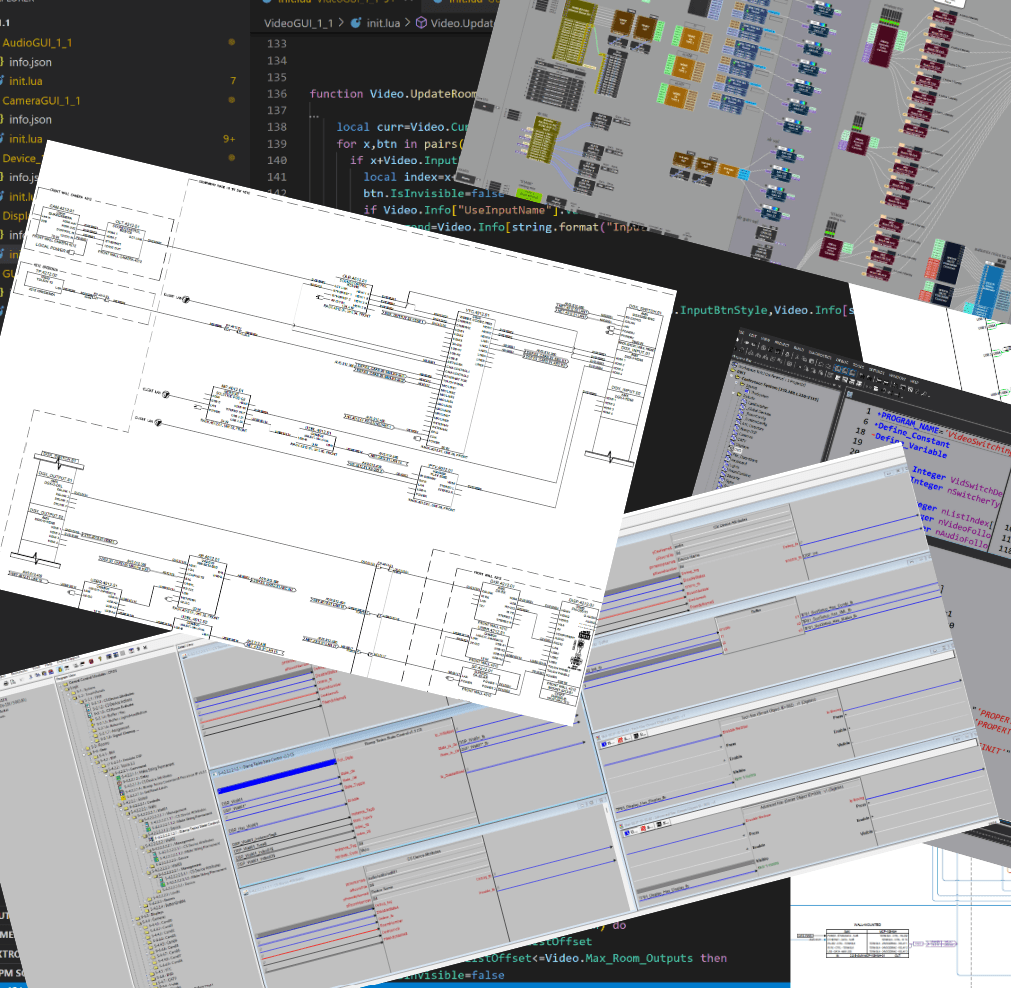Click line number 133 in gutter
This screenshot has width=1011, height=988.
[x=277, y=43]
